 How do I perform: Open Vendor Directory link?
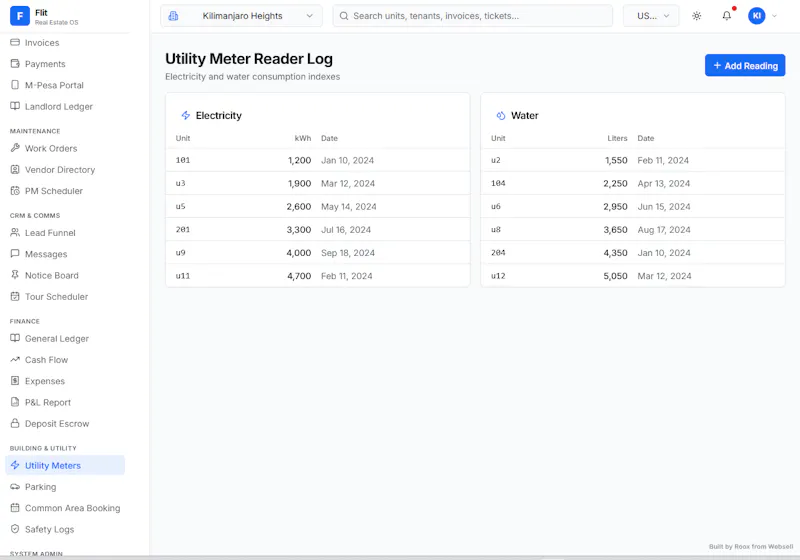(x=65, y=169)
